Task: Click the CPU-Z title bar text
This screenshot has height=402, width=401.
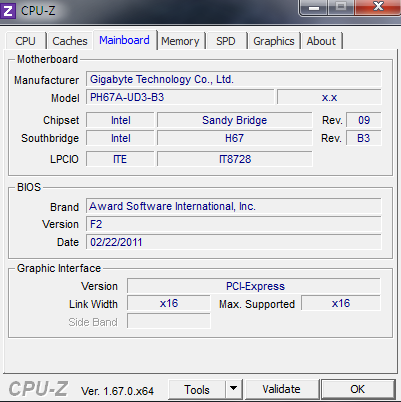Action: pyautogui.click(x=38, y=11)
